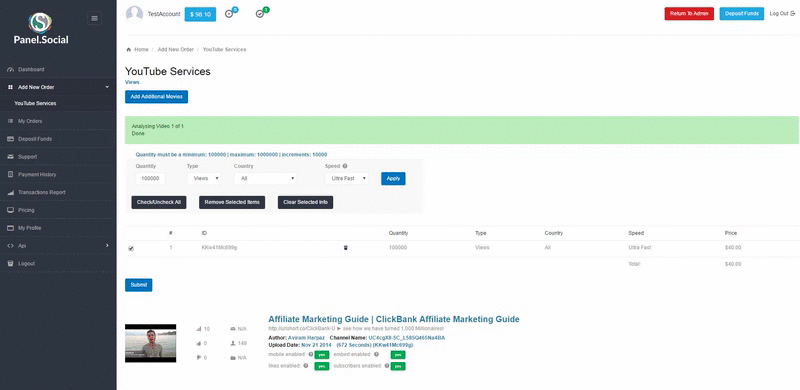Click the Add Additional Movies button
This screenshot has height=390, width=800.
(x=157, y=97)
